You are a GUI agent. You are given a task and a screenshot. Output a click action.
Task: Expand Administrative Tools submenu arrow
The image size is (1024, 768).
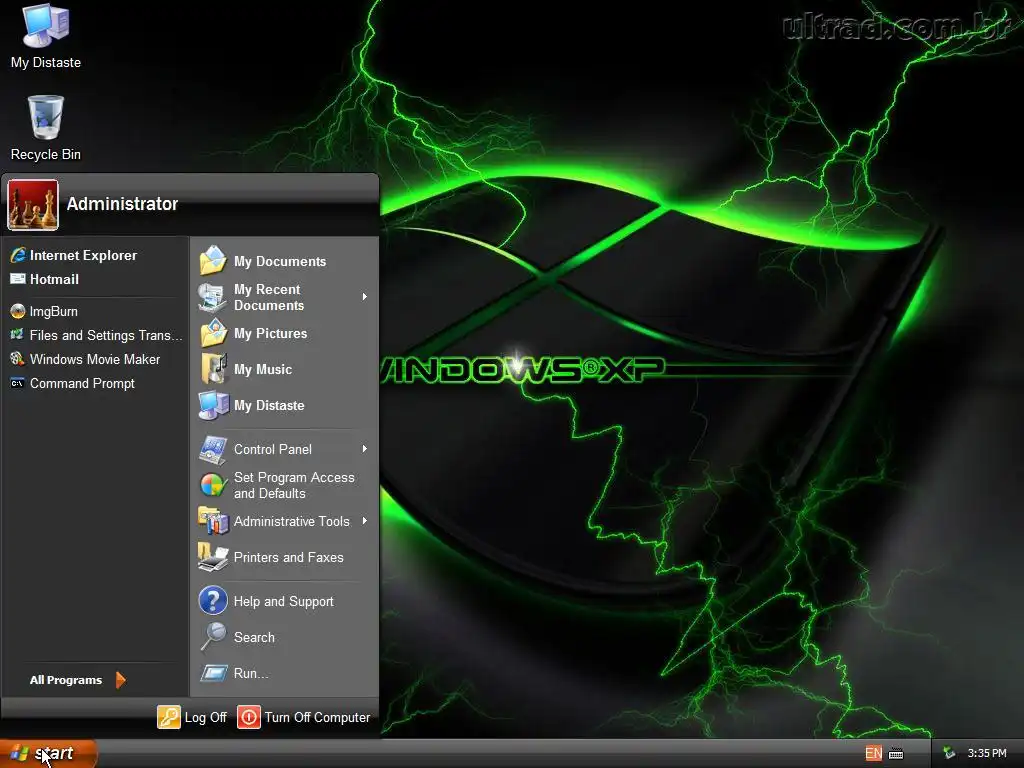pos(364,521)
